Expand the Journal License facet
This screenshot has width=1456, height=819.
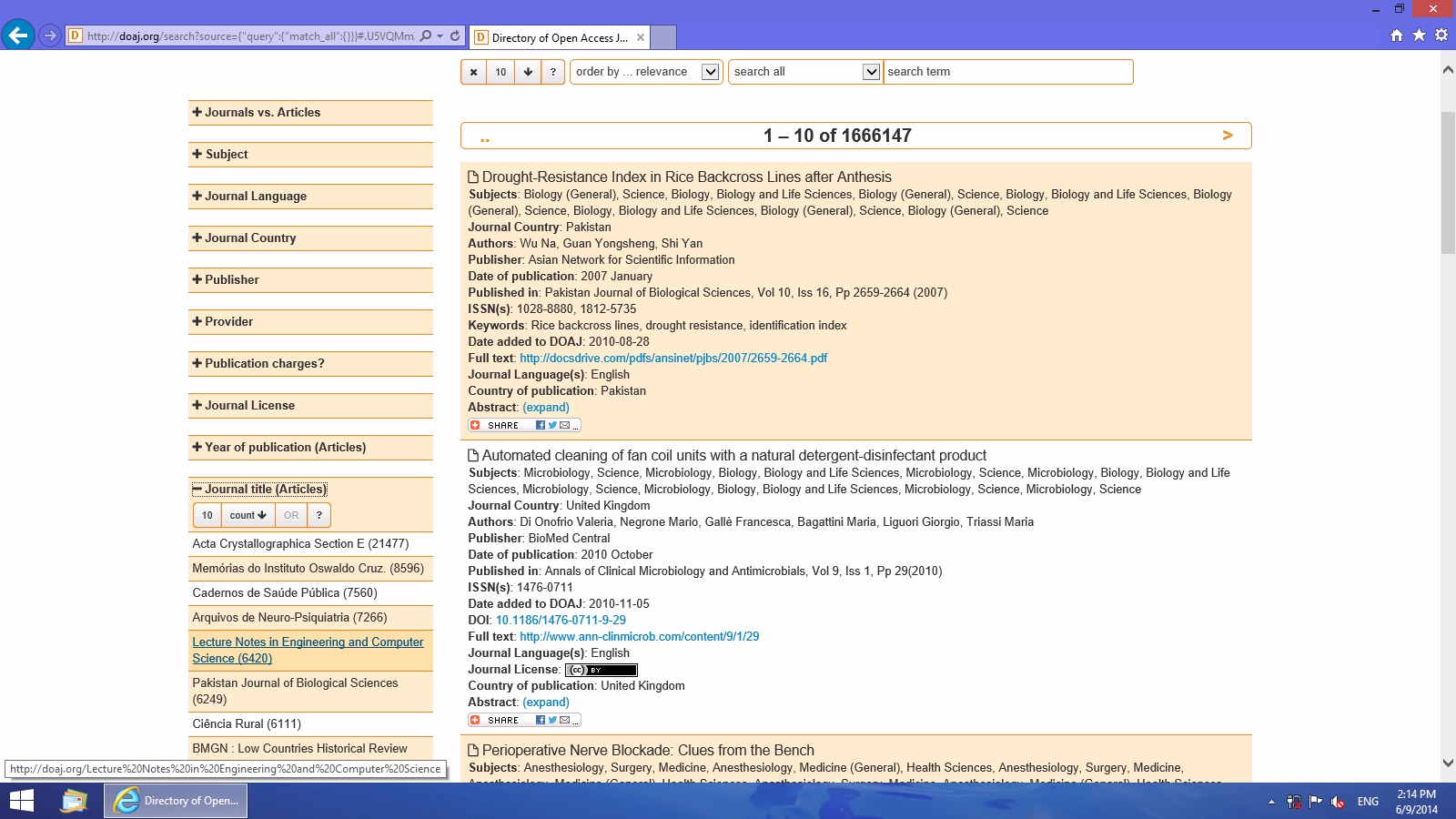click(310, 406)
